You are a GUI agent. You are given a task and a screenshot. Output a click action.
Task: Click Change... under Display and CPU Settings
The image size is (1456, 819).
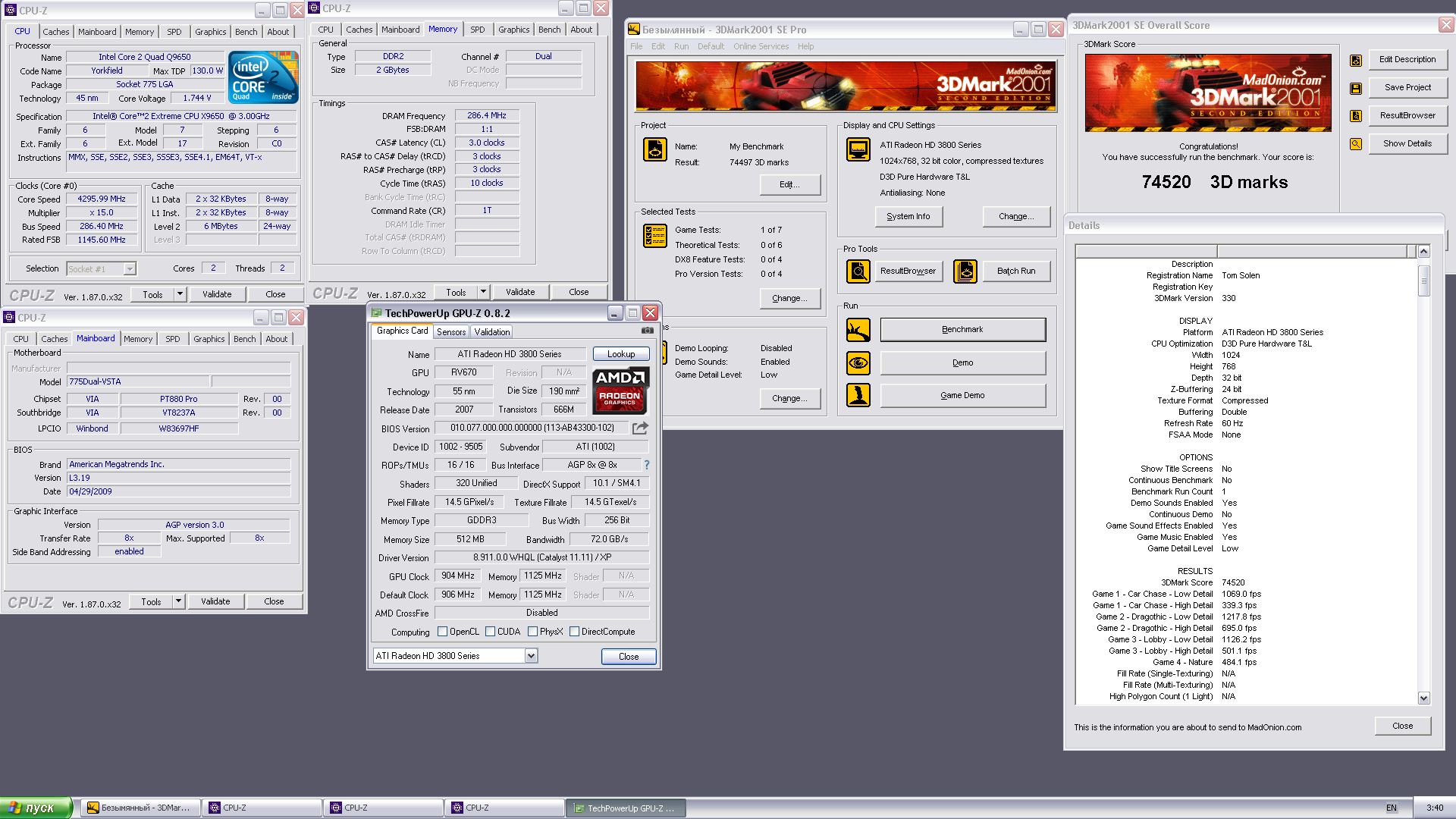(x=1016, y=216)
